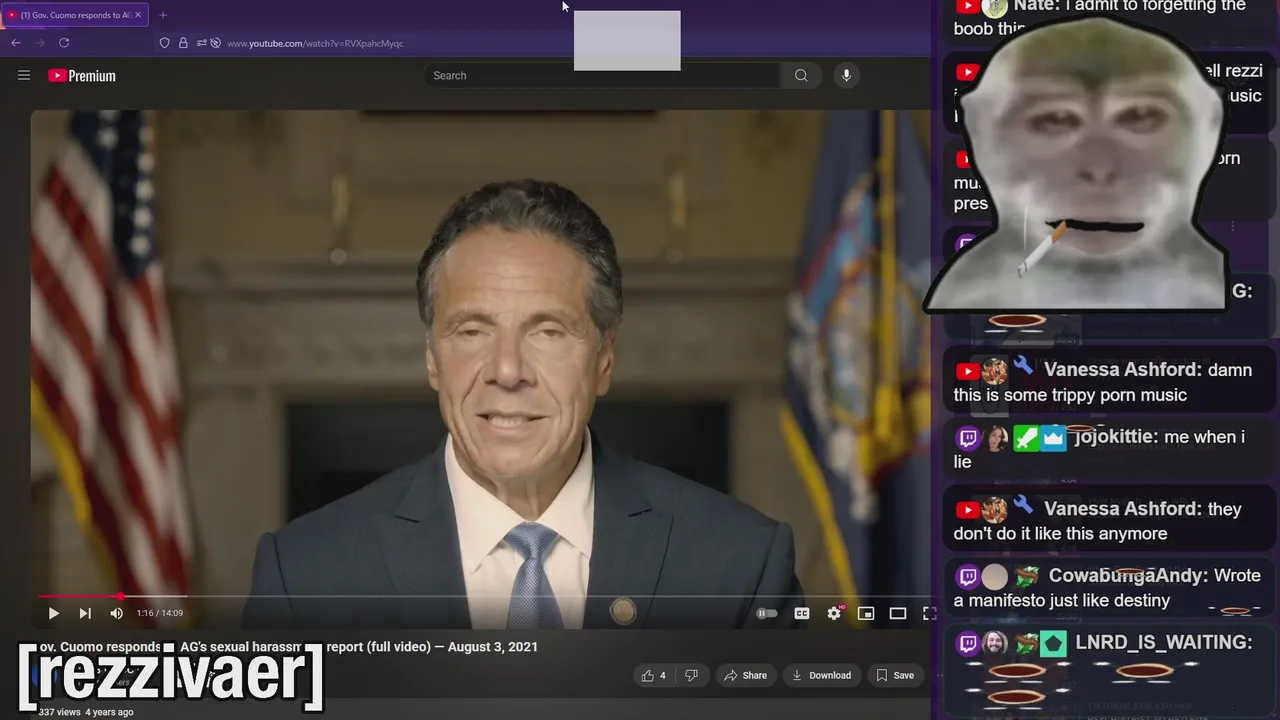Reload the page with refresh icon
Viewport: 1280px width, 720px height.
64,43
